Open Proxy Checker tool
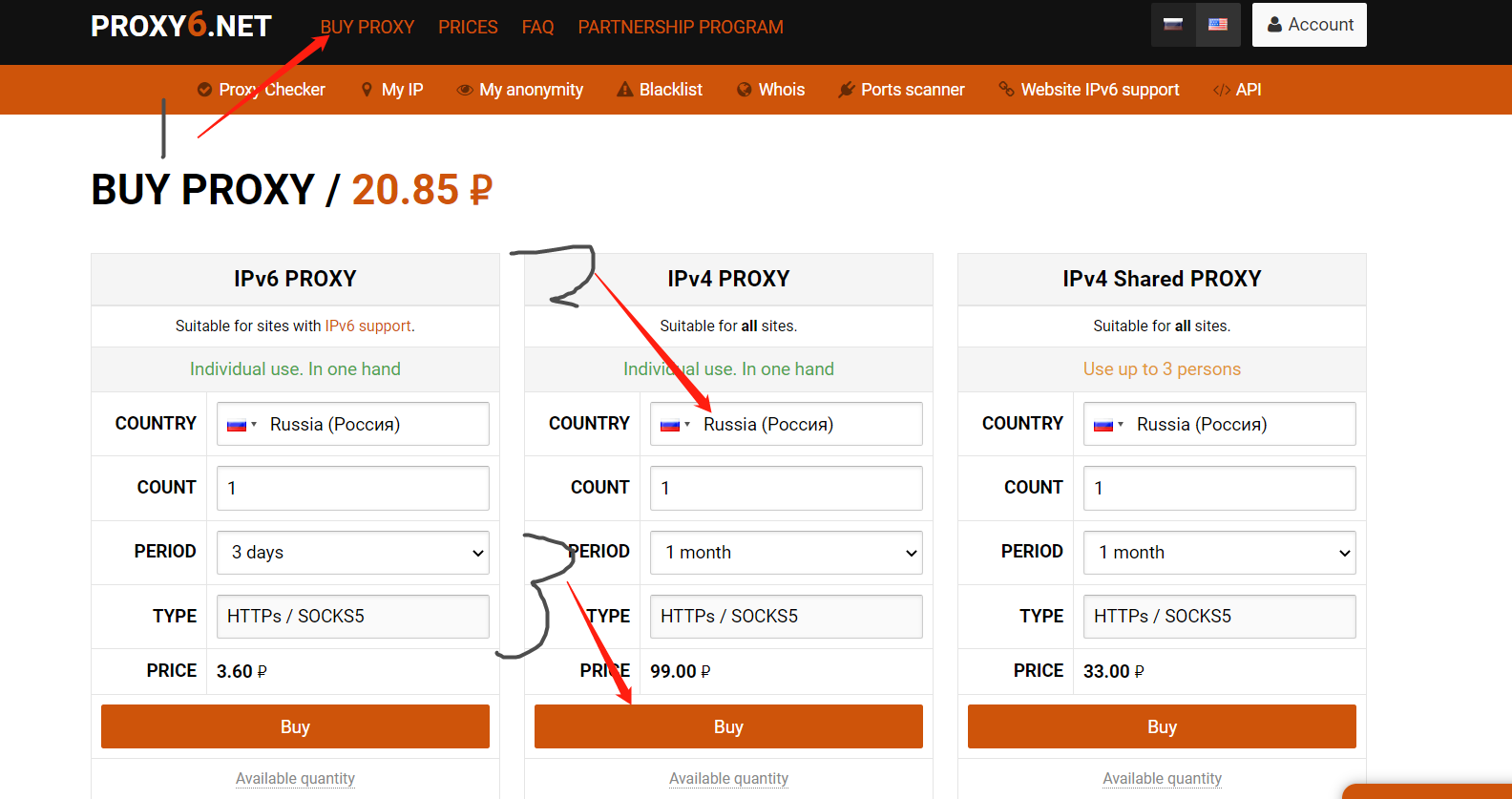 262,90
